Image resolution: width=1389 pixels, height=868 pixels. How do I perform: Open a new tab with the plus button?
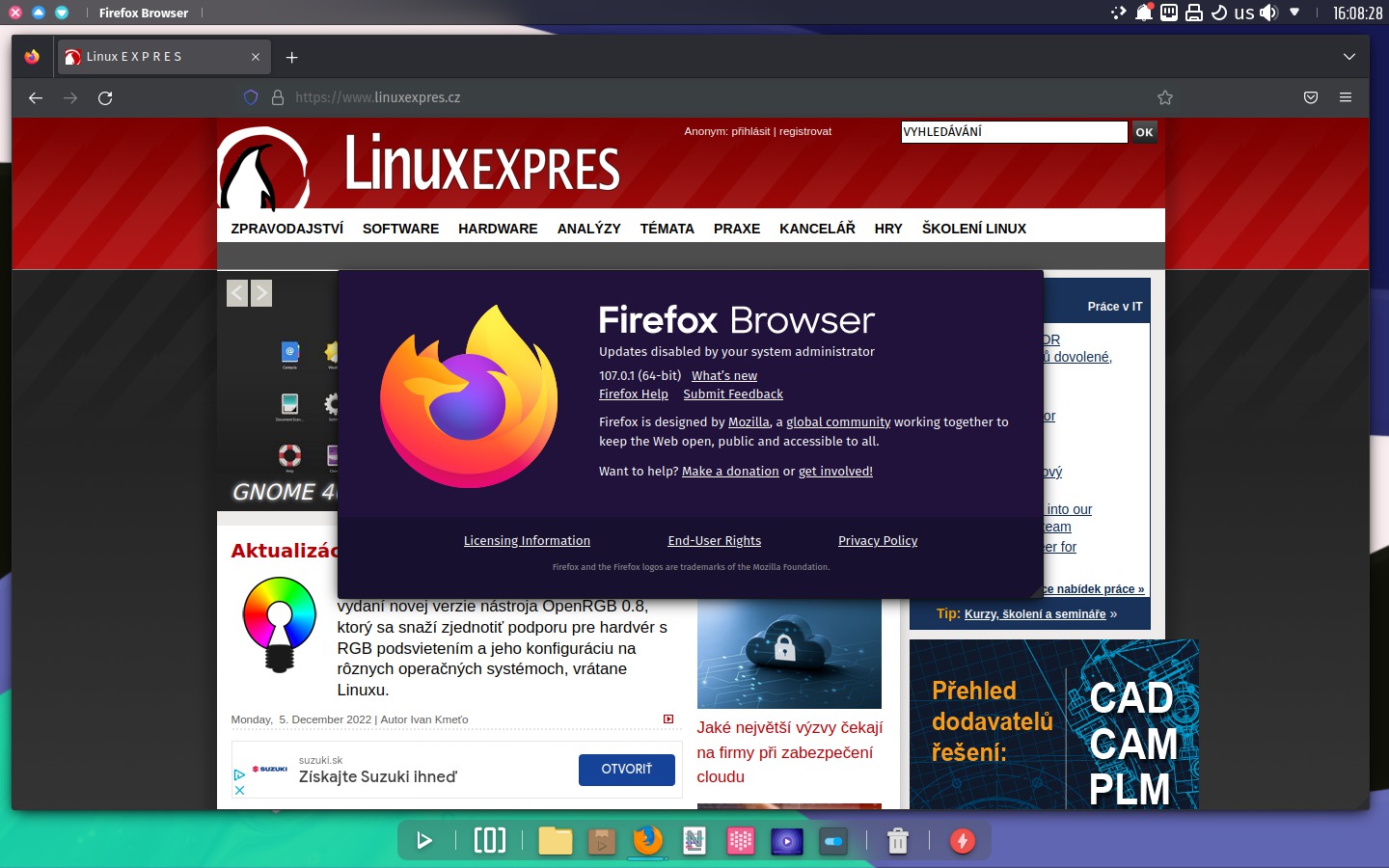291,57
